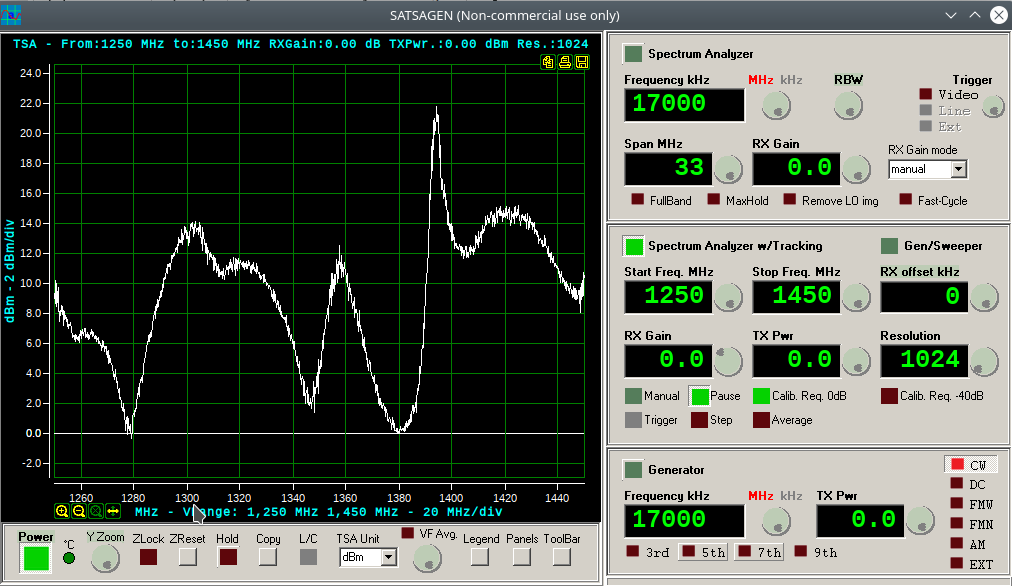Click the Y Zoom knob
This screenshot has height=586, width=1012.
click(105, 559)
